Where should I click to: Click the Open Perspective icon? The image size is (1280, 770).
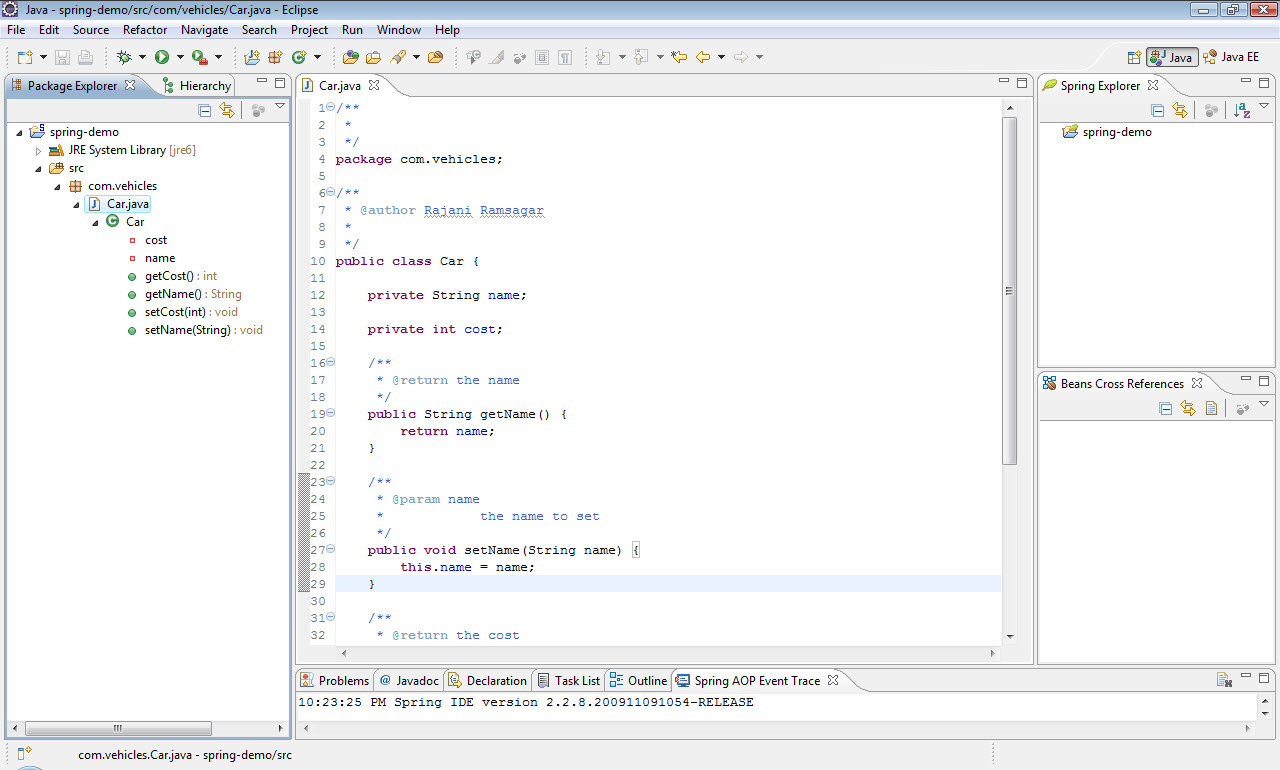[1134, 57]
